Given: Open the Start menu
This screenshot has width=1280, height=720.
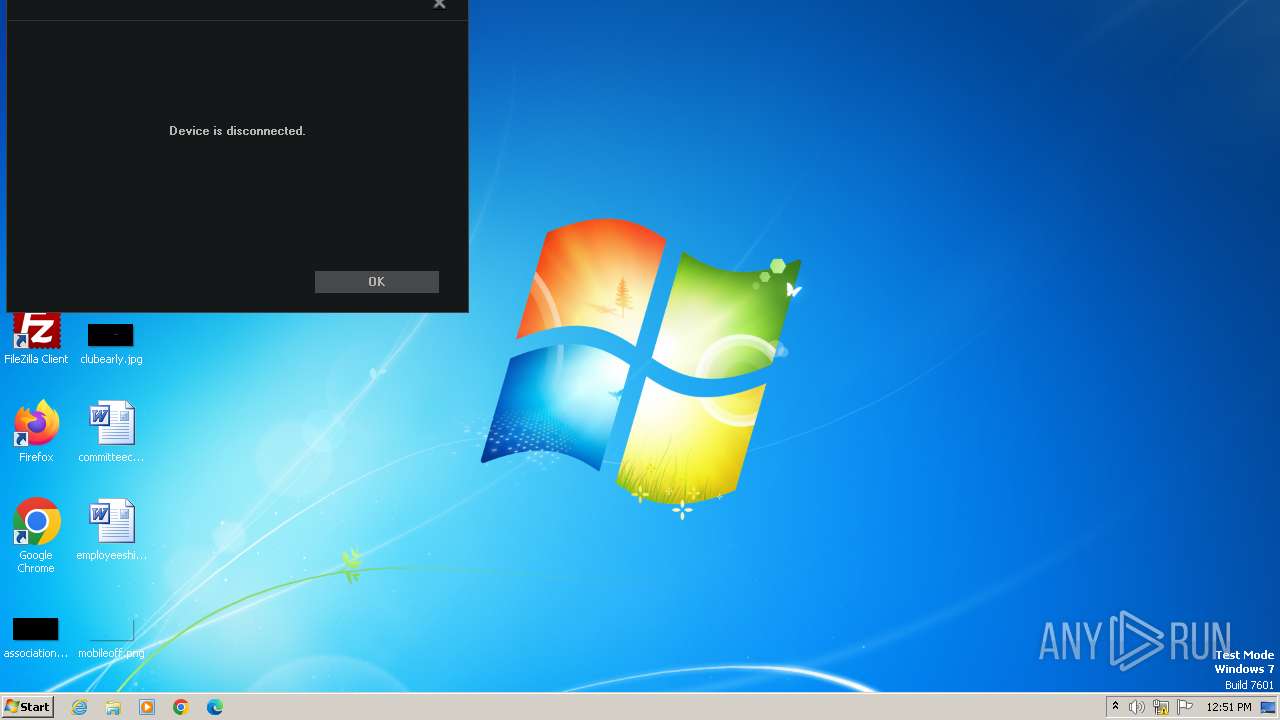Looking at the screenshot, I should tap(27, 707).
